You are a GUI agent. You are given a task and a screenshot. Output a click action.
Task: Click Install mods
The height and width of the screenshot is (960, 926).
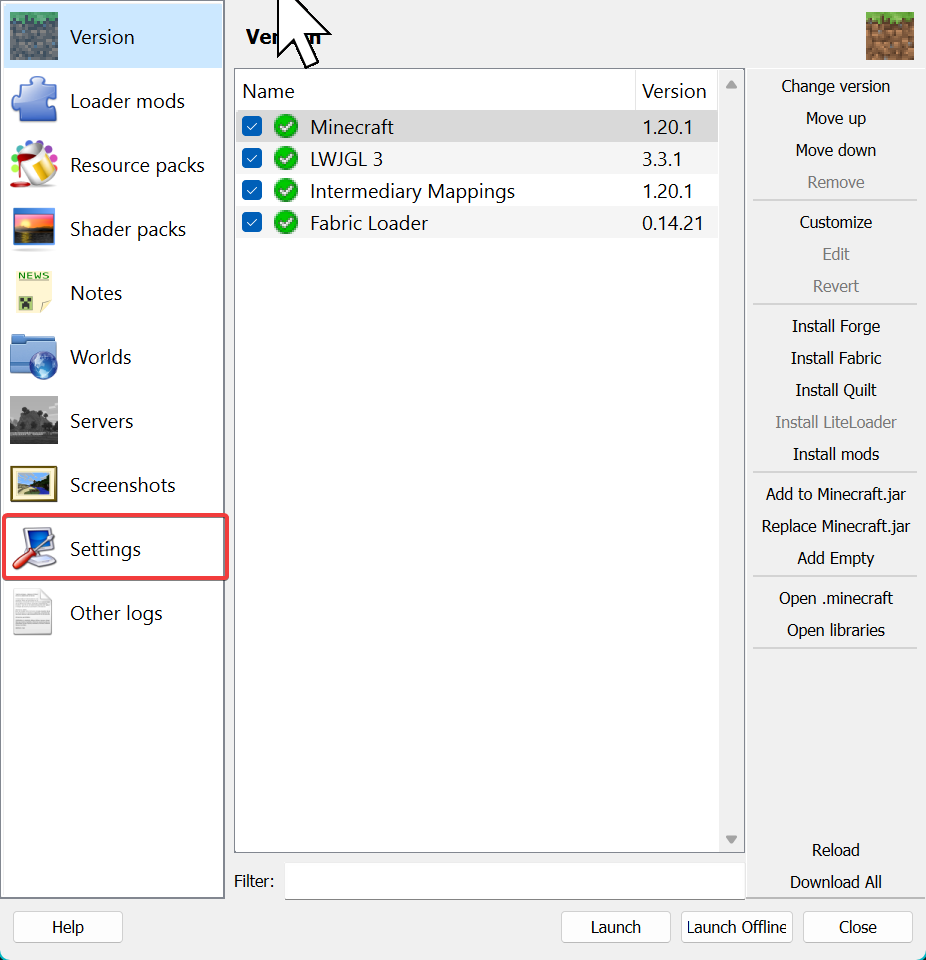(835, 454)
